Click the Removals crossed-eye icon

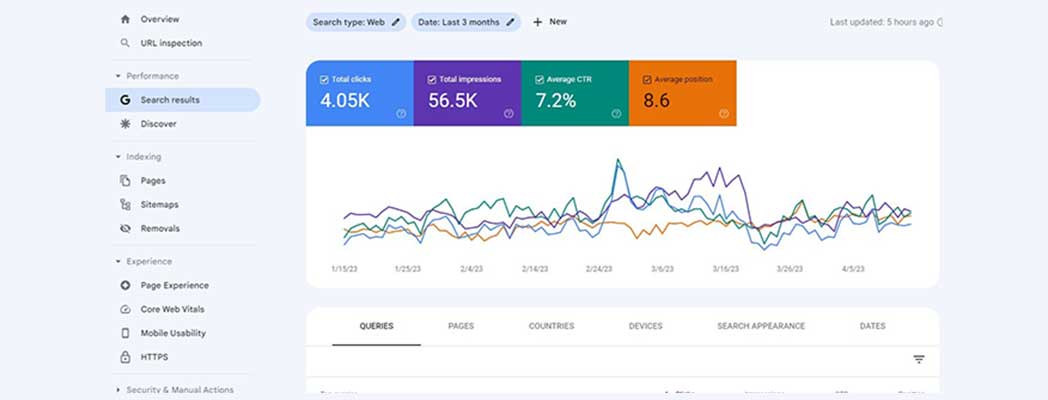(x=125, y=228)
